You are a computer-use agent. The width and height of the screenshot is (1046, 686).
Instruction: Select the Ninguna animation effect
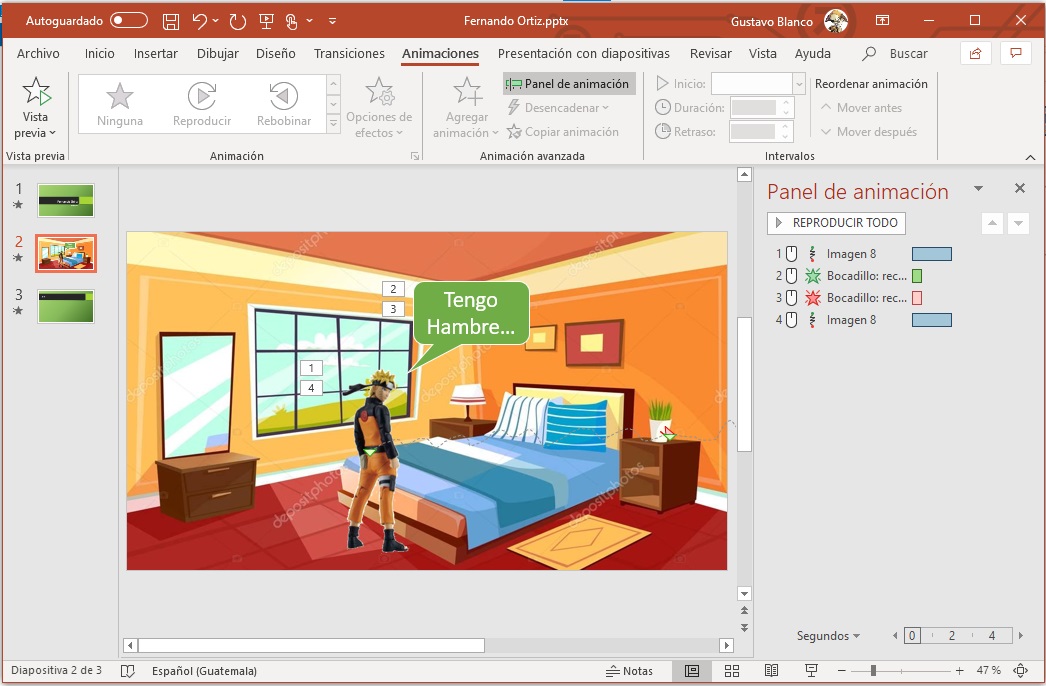click(120, 104)
